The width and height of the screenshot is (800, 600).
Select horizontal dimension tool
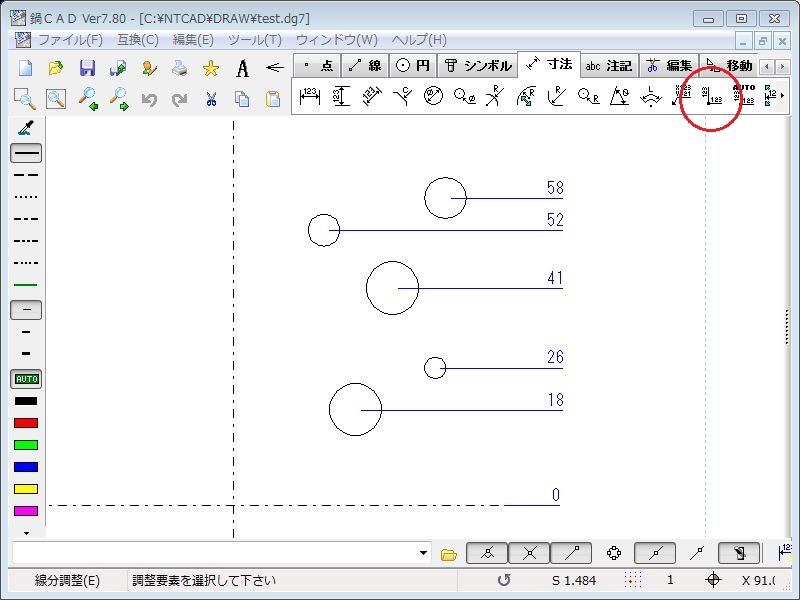(310, 96)
